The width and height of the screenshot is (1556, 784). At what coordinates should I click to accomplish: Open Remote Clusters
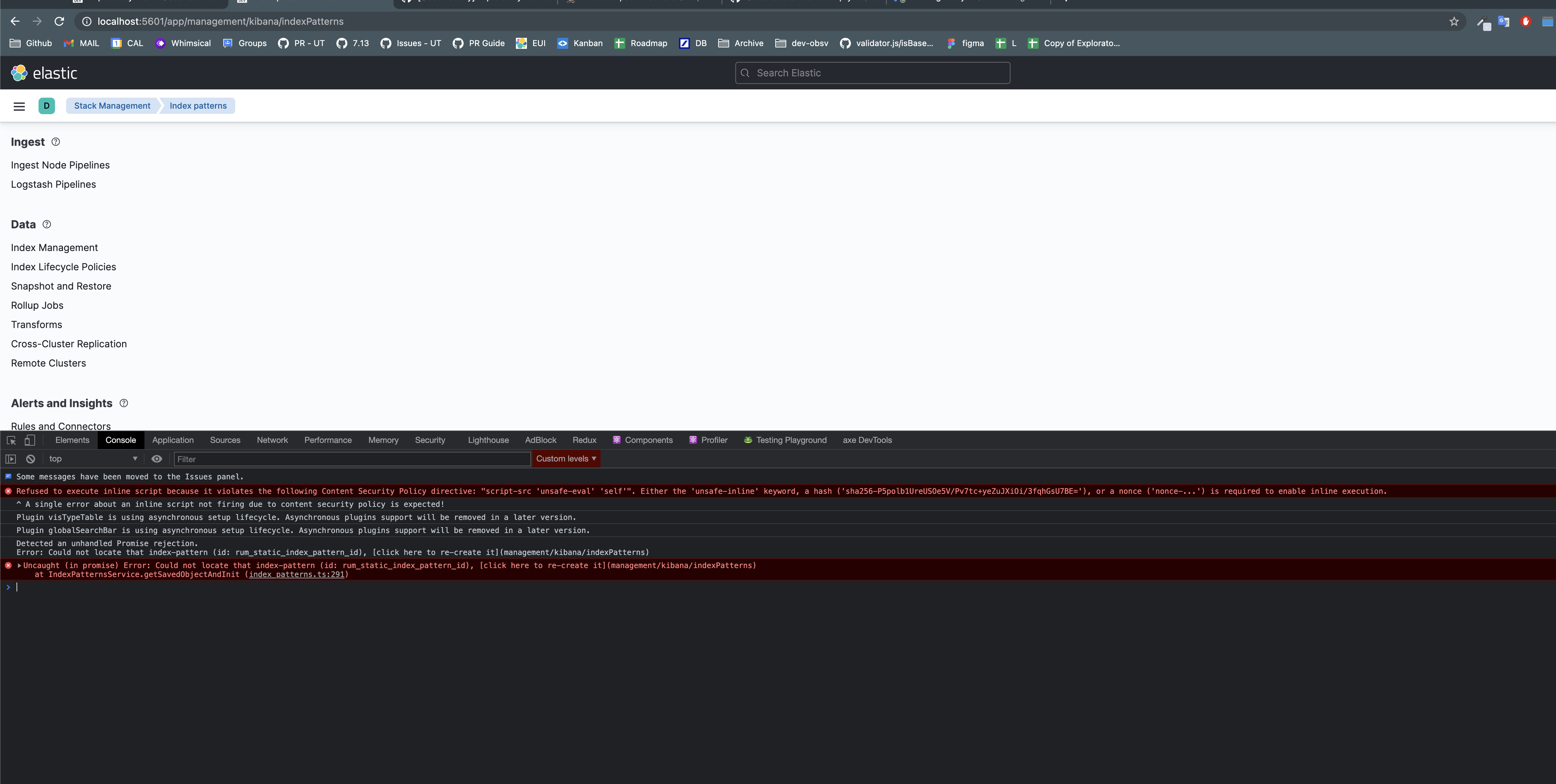click(x=48, y=363)
